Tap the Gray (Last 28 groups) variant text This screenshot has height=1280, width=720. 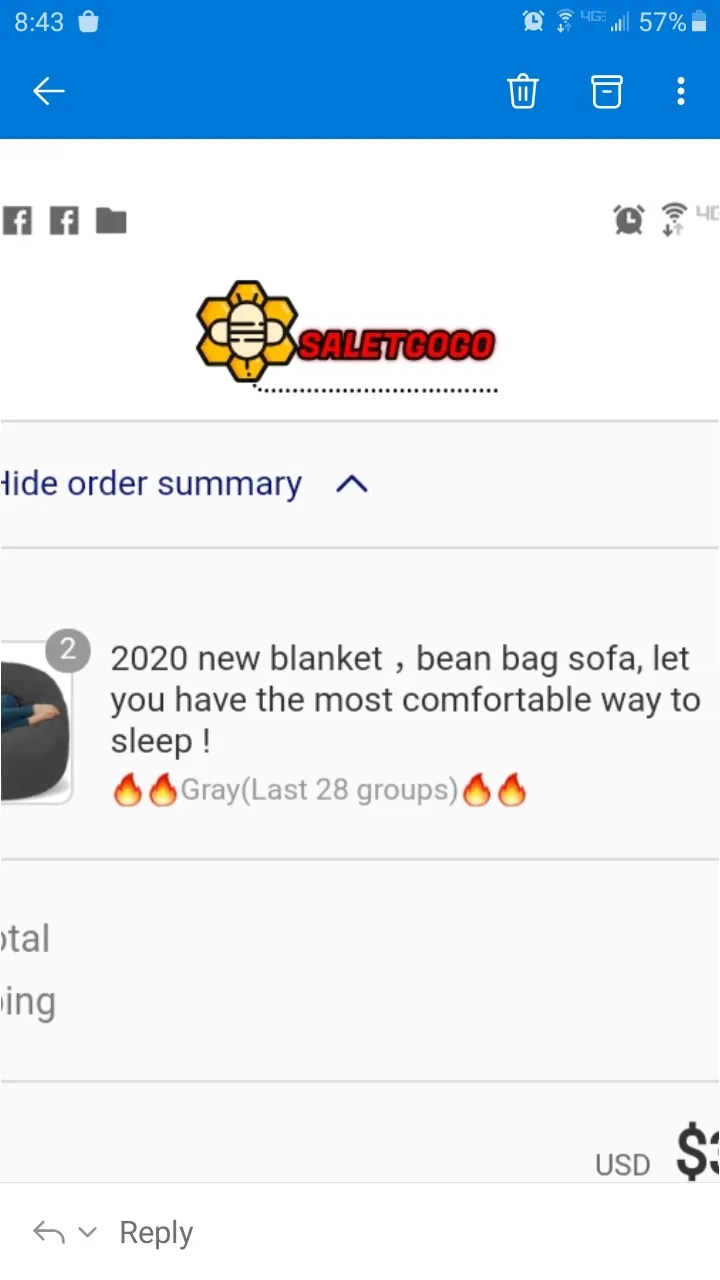point(319,790)
